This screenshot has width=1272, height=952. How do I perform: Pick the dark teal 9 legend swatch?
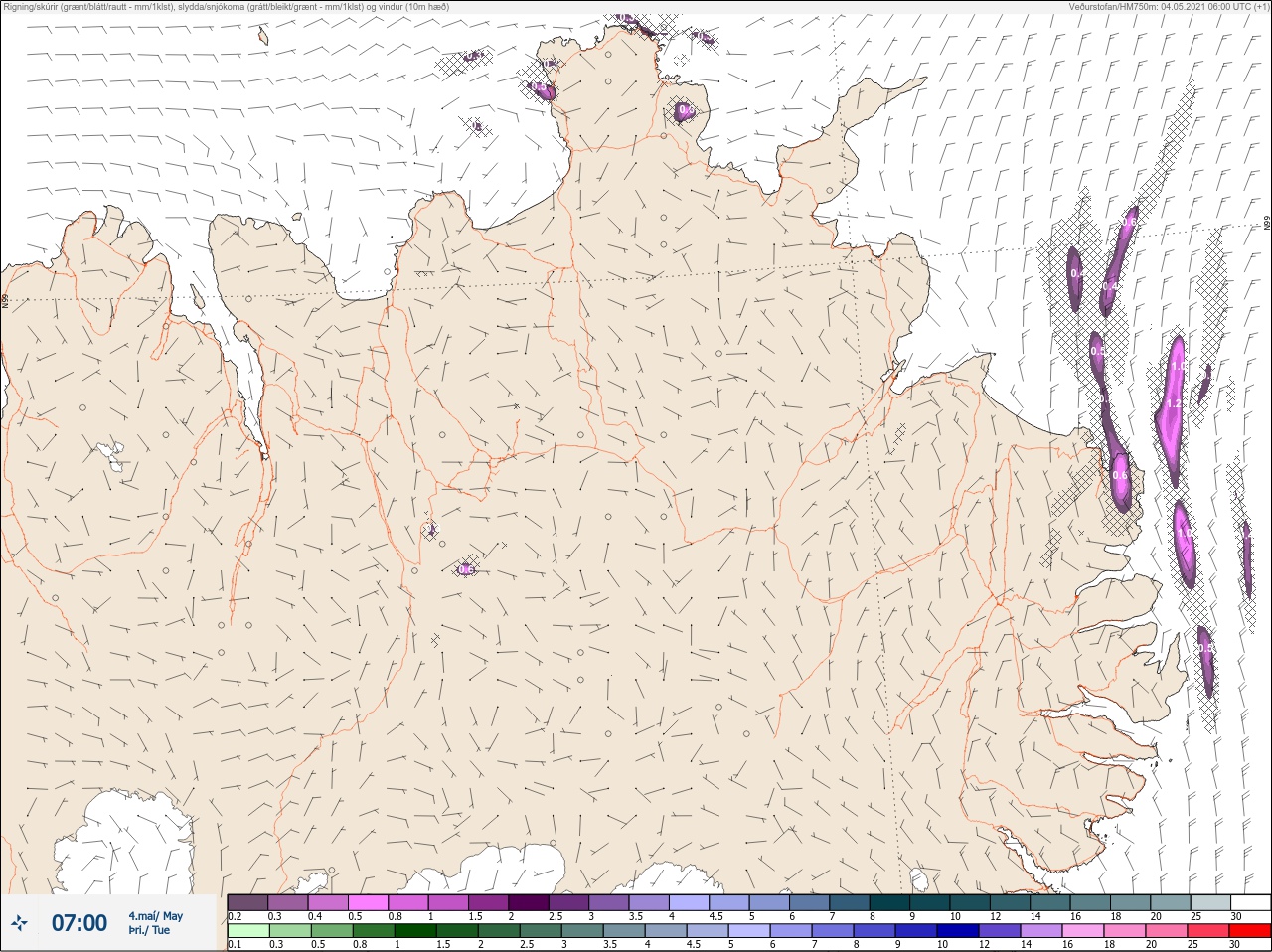click(931, 902)
